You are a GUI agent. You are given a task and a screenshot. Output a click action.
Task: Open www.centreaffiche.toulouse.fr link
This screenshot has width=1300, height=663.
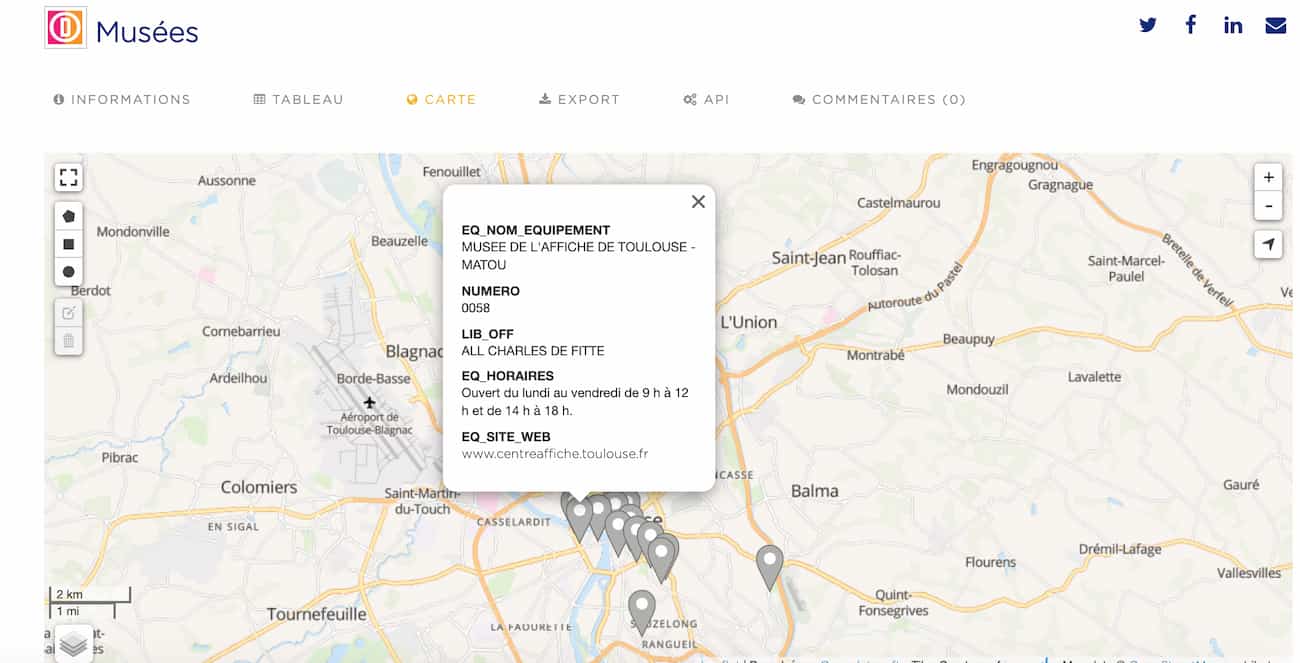(x=555, y=454)
